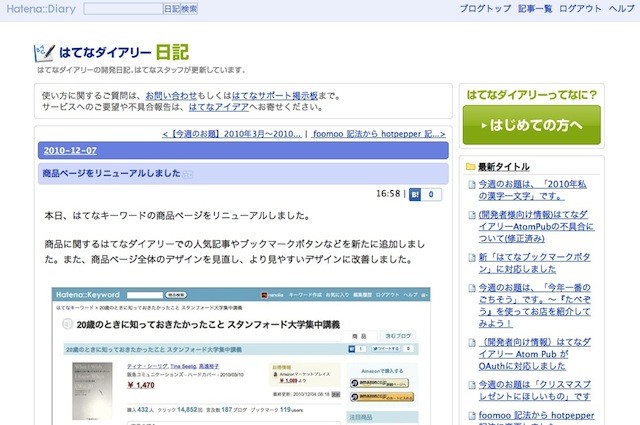Click the B! Hatena bookmark icon
Screen dimensions: 640x425
click(x=415, y=194)
